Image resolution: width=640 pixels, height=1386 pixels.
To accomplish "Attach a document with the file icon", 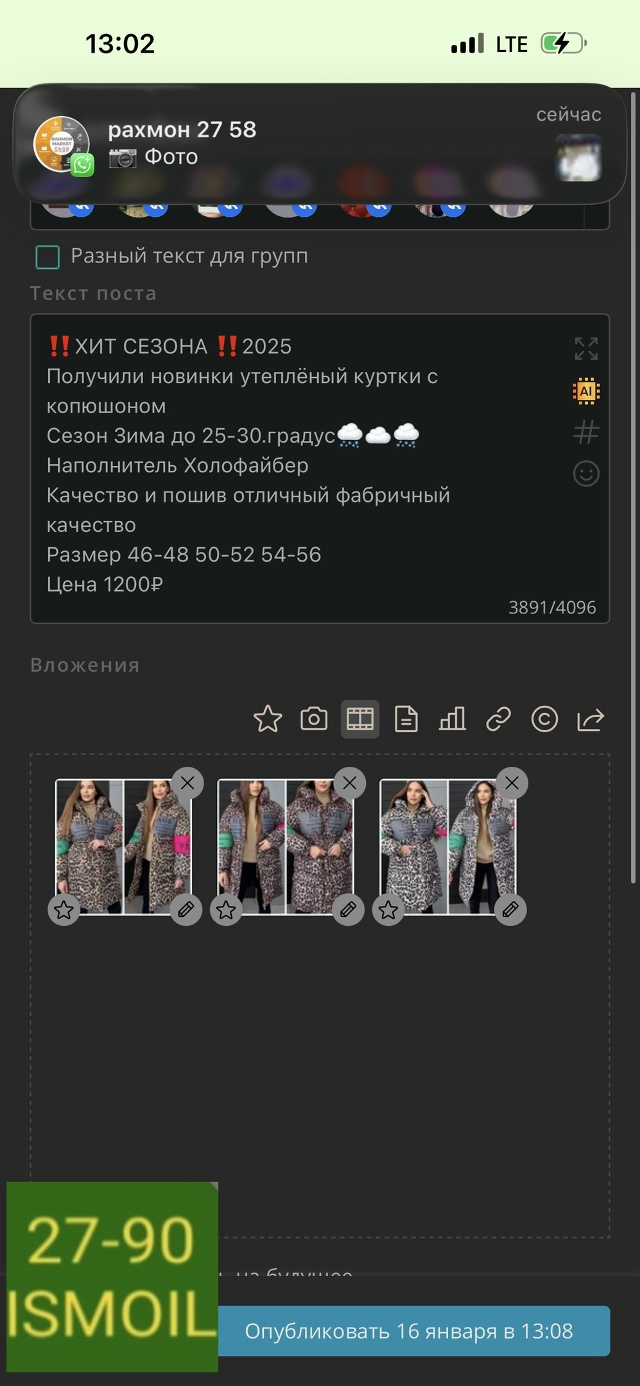I will tap(406, 719).
